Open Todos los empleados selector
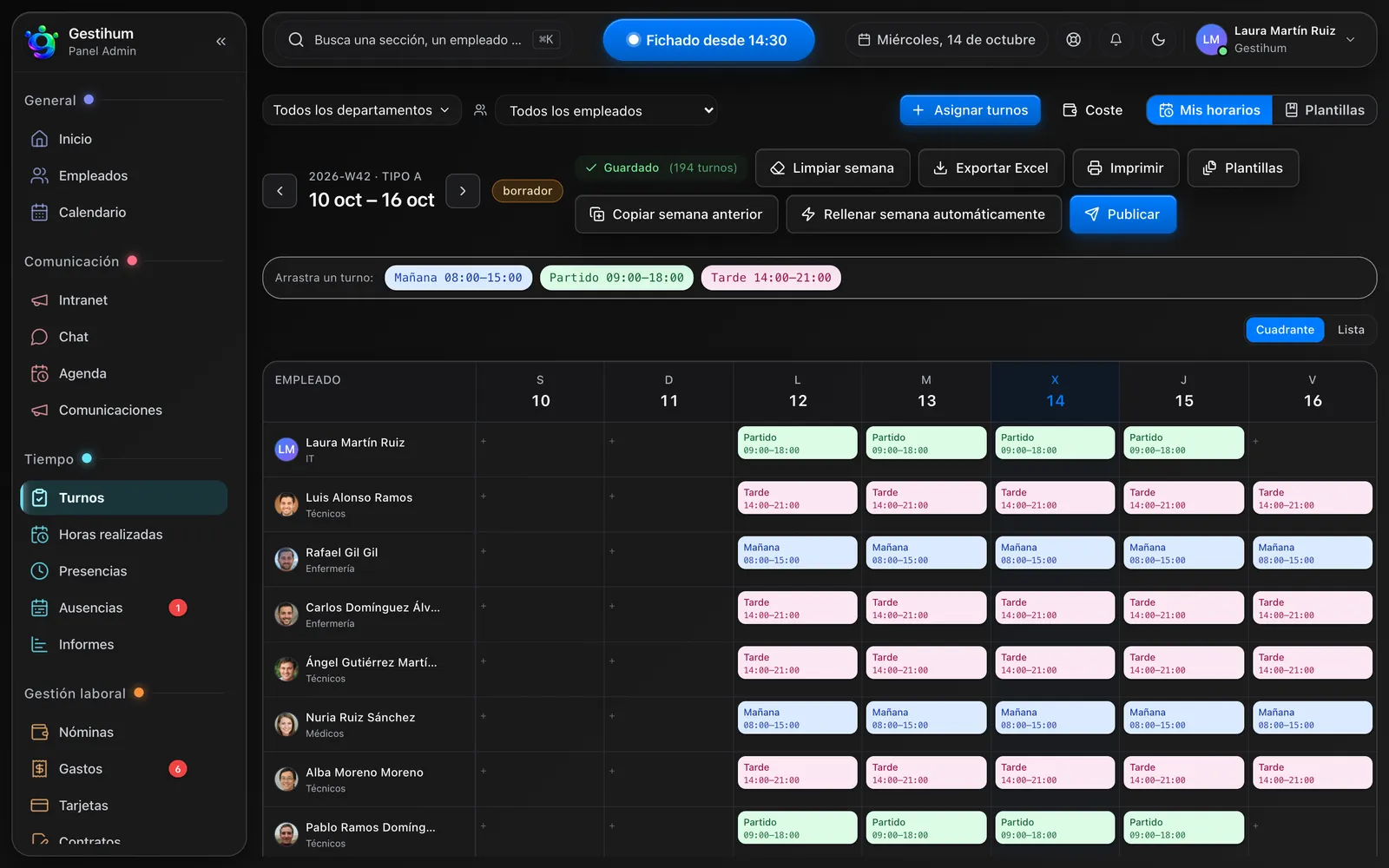The image size is (1389, 868). [x=607, y=110]
